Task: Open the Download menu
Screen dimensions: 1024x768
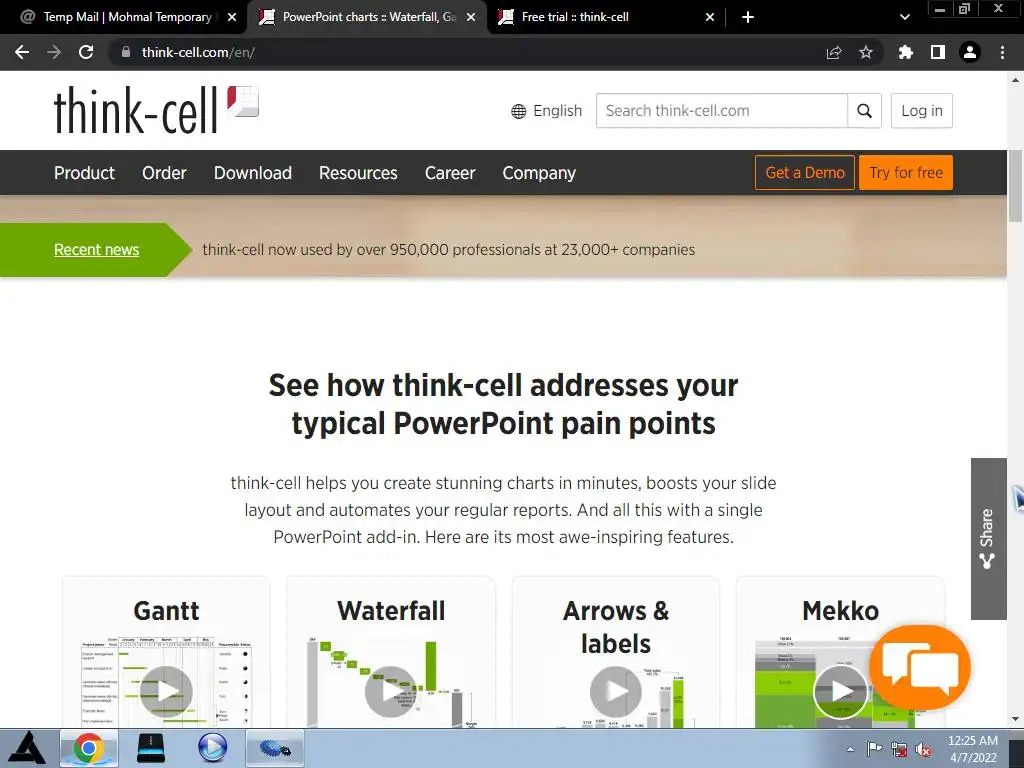Action: pos(253,173)
